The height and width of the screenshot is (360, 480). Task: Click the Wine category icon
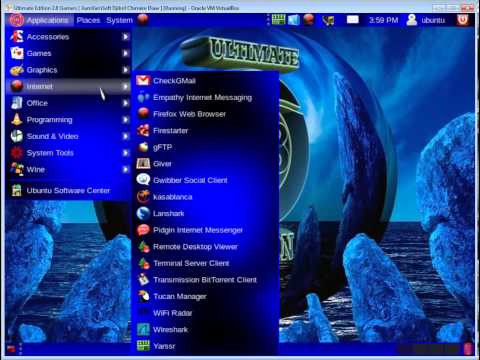[x=17, y=169]
